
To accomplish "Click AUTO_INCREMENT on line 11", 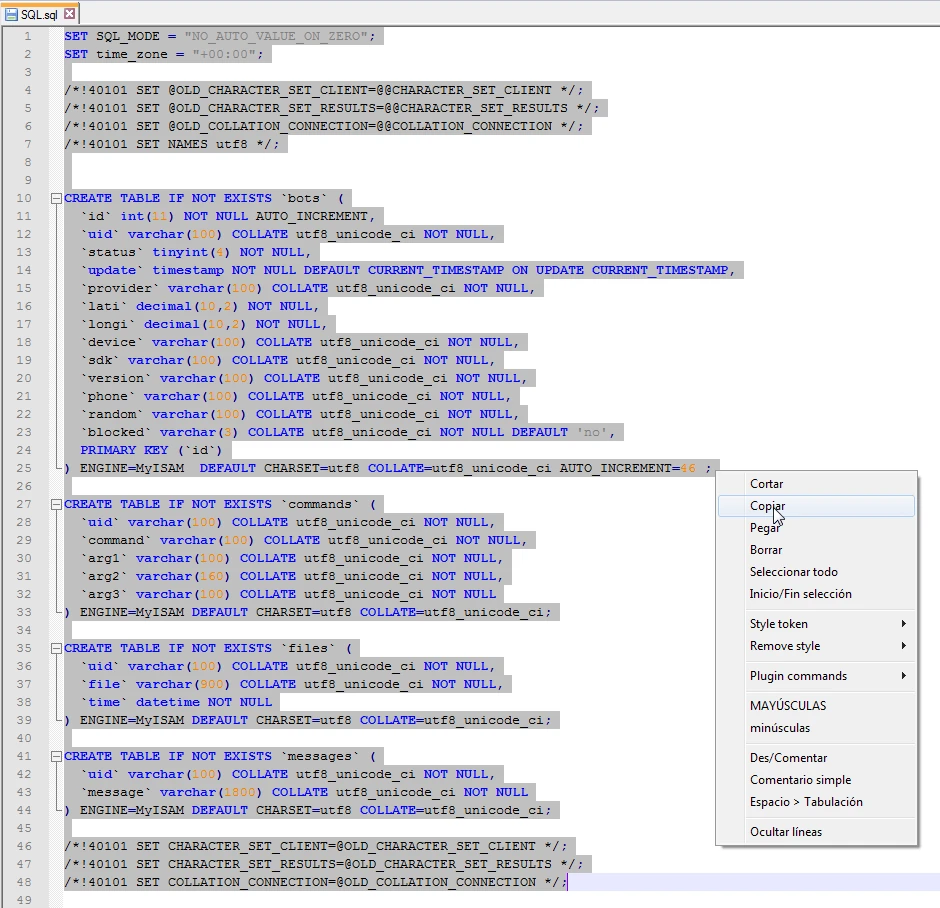I will (312, 216).
